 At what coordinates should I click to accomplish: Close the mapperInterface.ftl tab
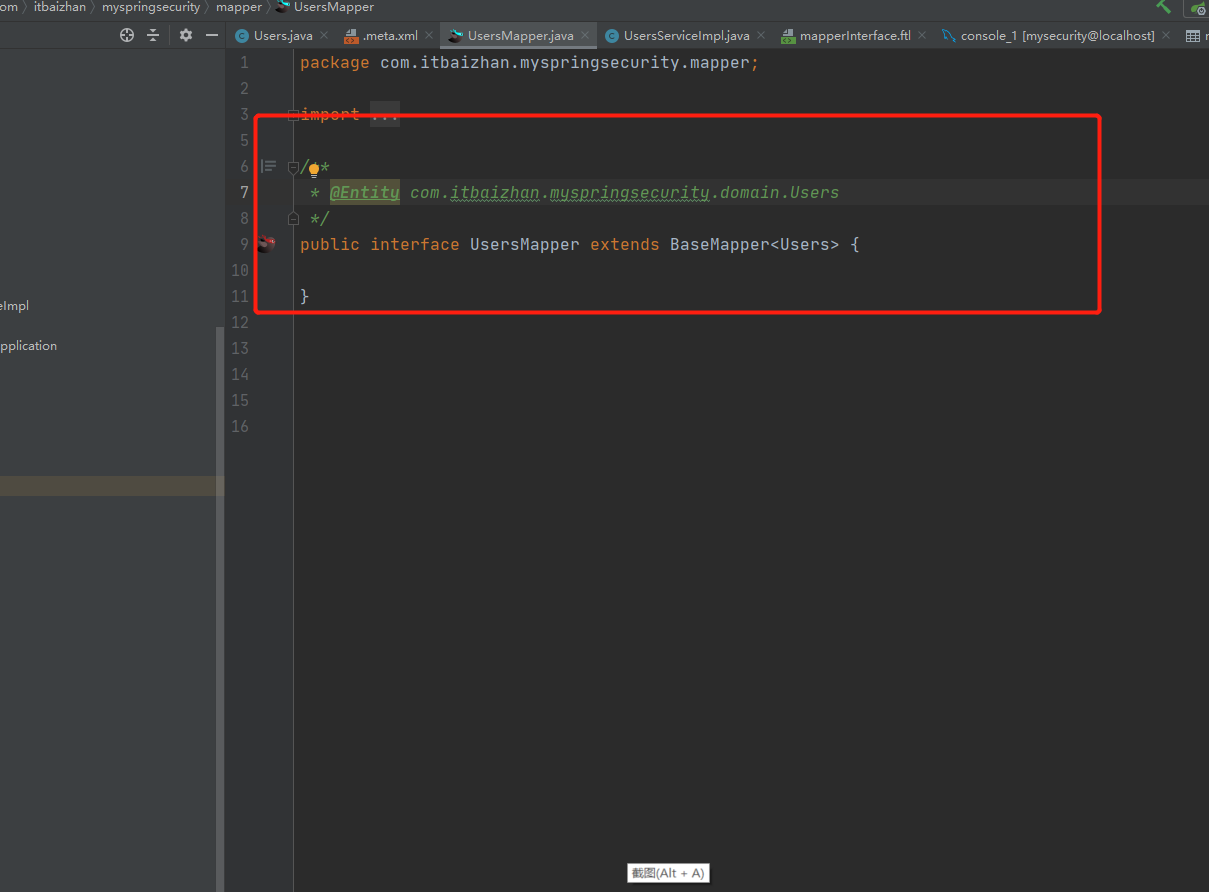pos(922,35)
